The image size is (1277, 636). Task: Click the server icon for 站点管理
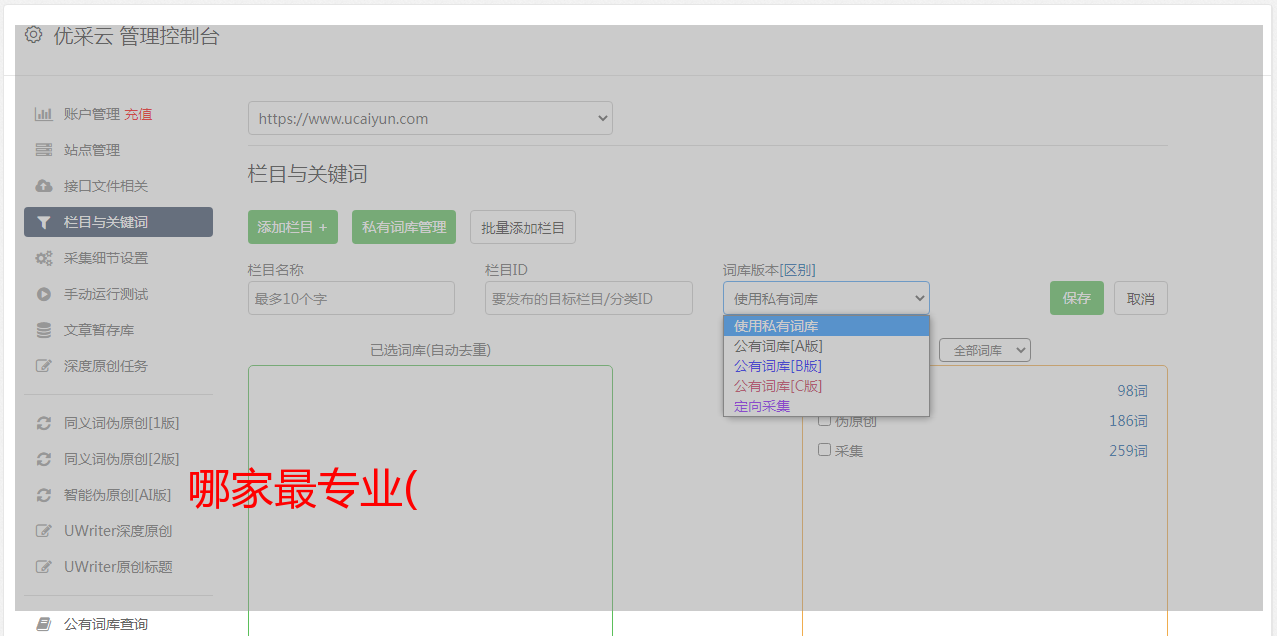[43, 150]
